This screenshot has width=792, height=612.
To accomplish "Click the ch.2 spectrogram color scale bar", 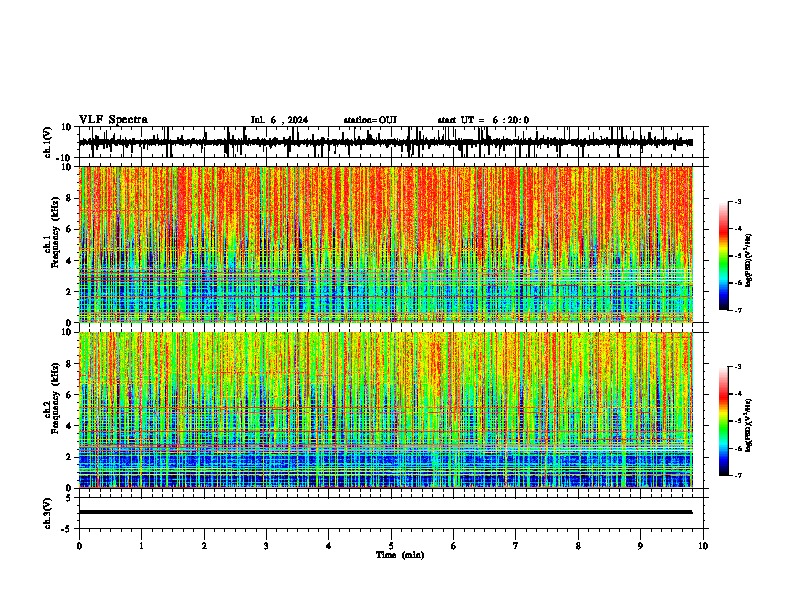I will pyautogui.click(x=723, y=421).
